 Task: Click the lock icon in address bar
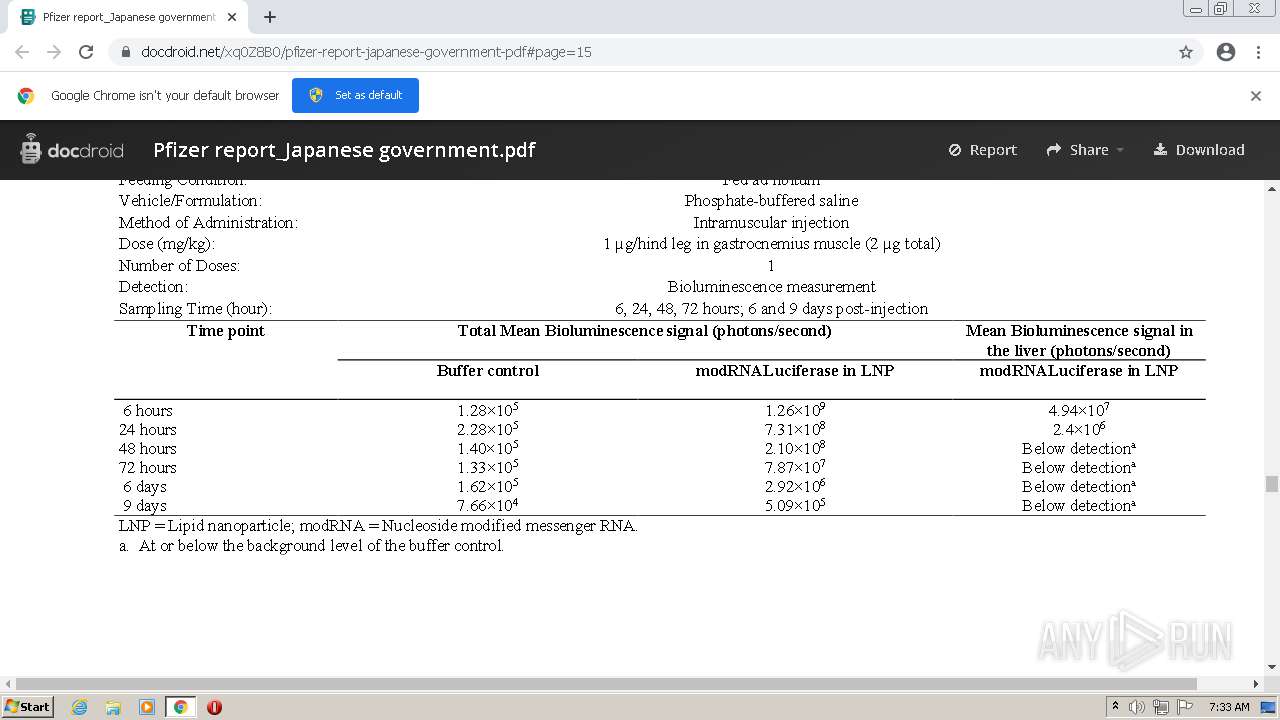(126, 52)
